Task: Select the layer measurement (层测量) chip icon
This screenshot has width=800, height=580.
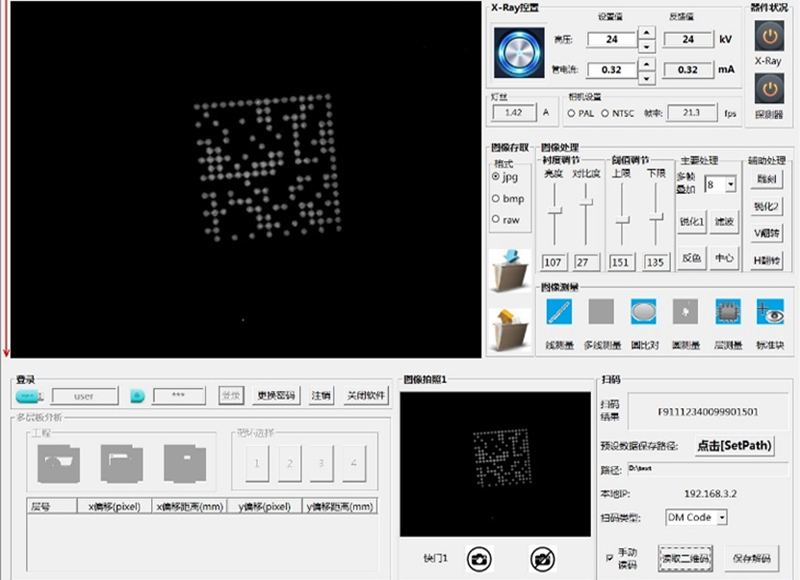Action: pyautogui.click(x=727, y=312)
